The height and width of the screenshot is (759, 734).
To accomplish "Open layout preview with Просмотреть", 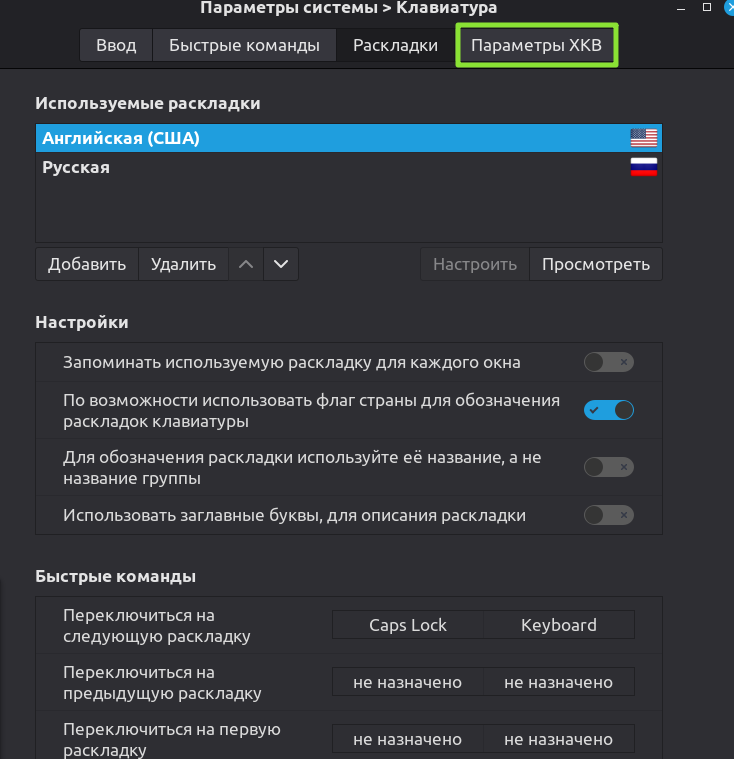I will (x=595, y=264).
